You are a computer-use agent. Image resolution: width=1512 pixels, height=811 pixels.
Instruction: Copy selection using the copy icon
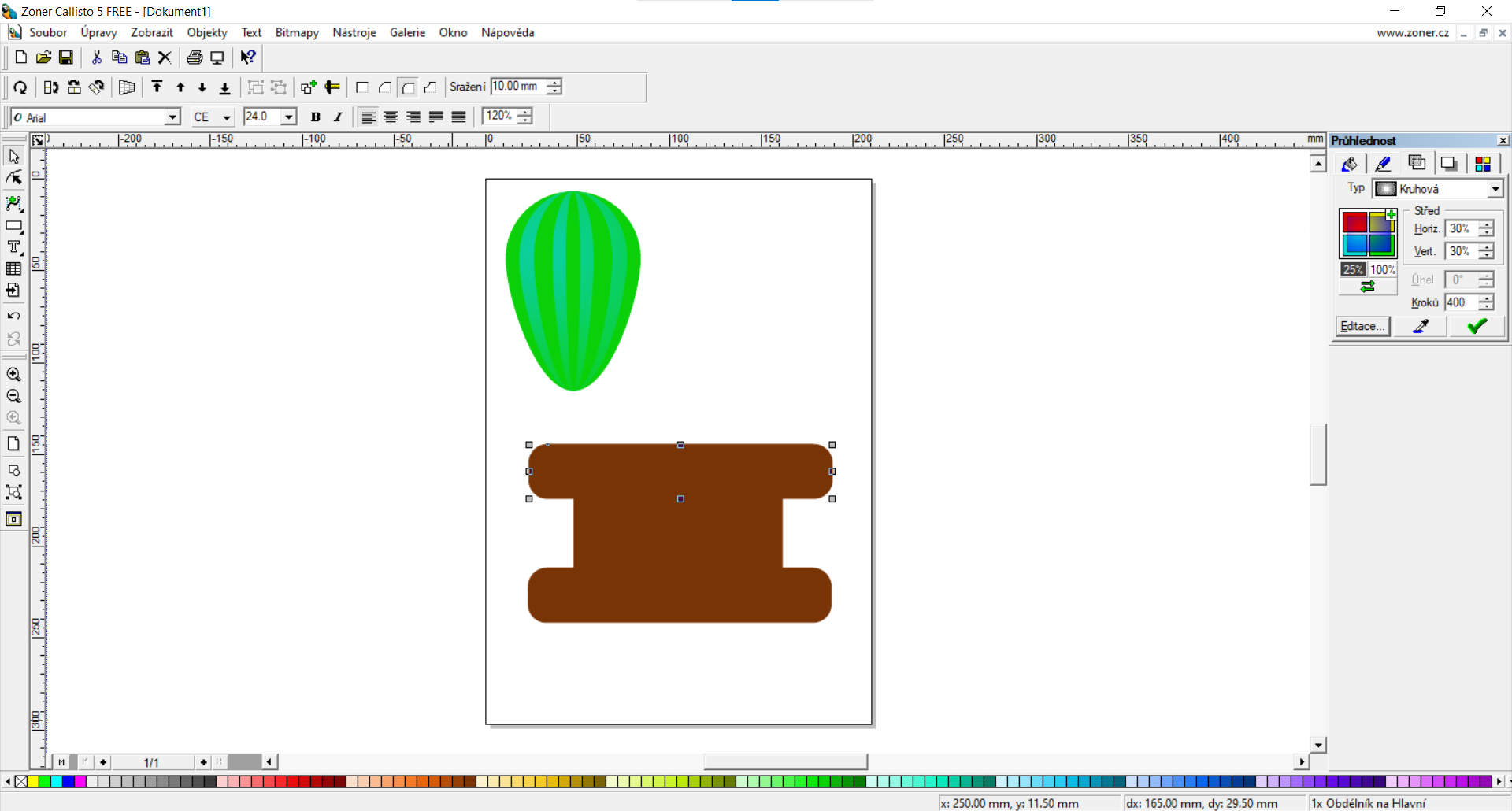tap(120, 57)
